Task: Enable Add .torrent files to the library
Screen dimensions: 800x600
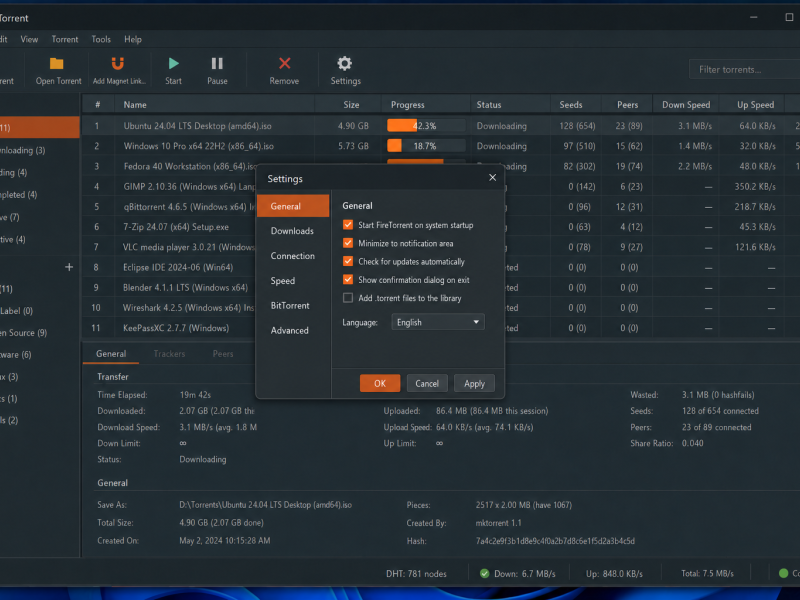Action: pyautogui.click(x=348, y=298)
